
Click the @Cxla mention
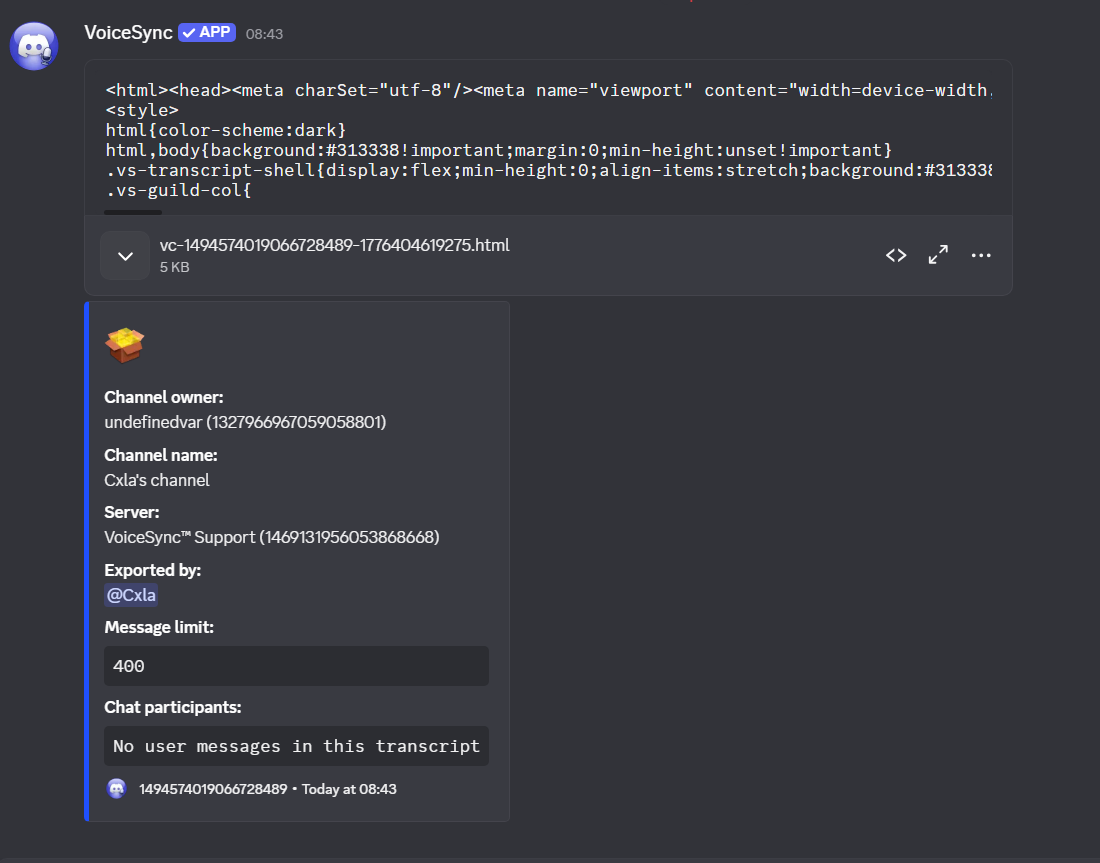[130, 595]
